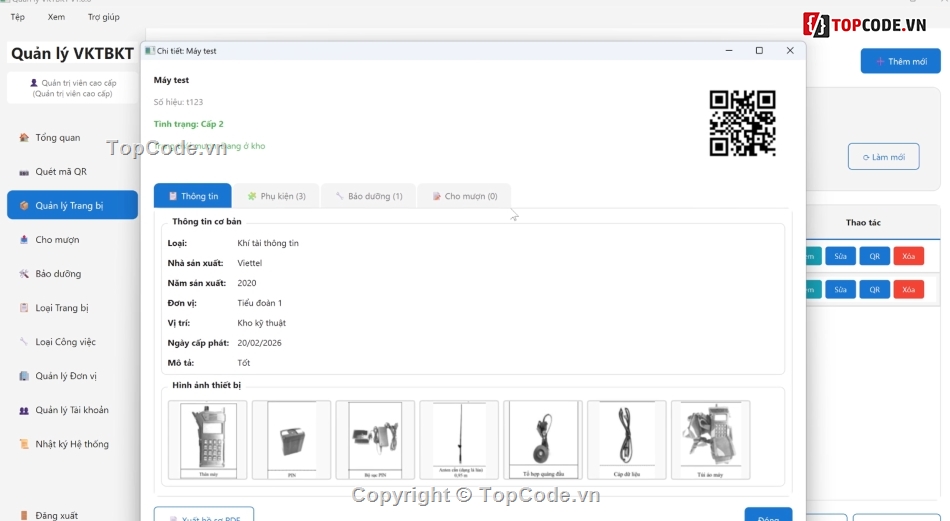Image resolution: width=950 pixels, height=521 pixels.
Task: Open the Xem menu
Action: pos(56,17)
